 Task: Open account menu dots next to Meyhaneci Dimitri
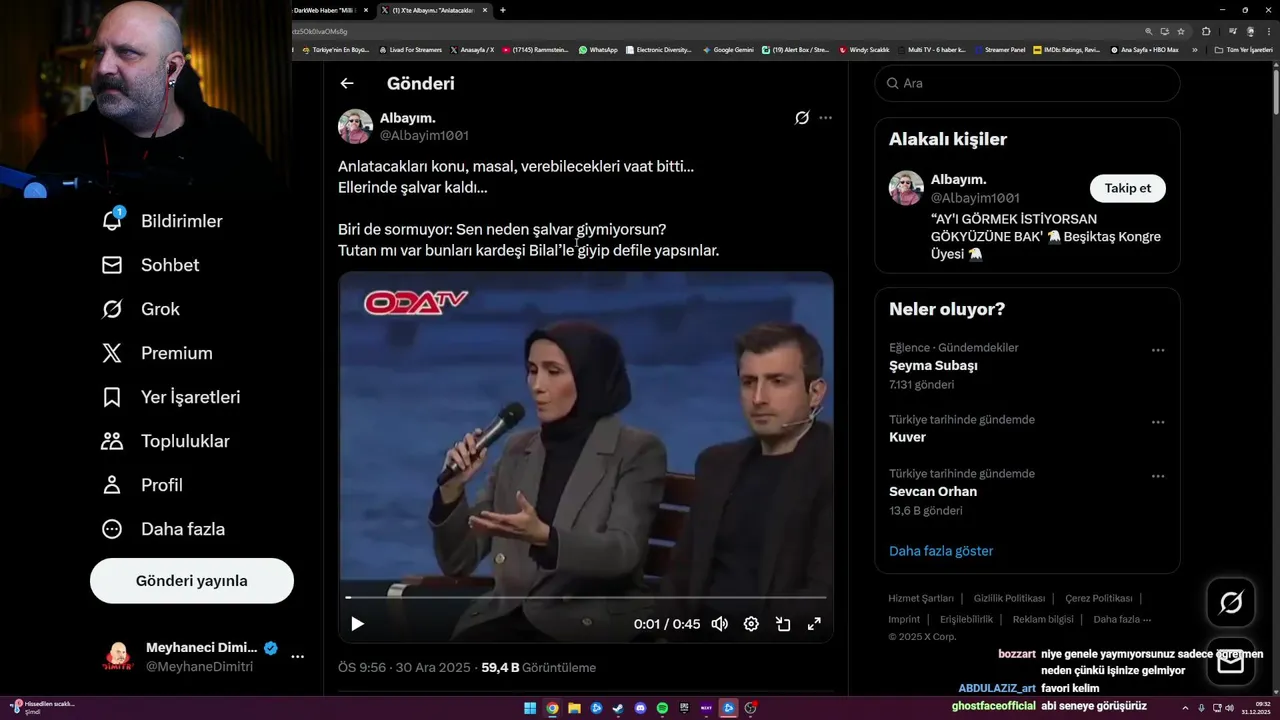(297, 657)
